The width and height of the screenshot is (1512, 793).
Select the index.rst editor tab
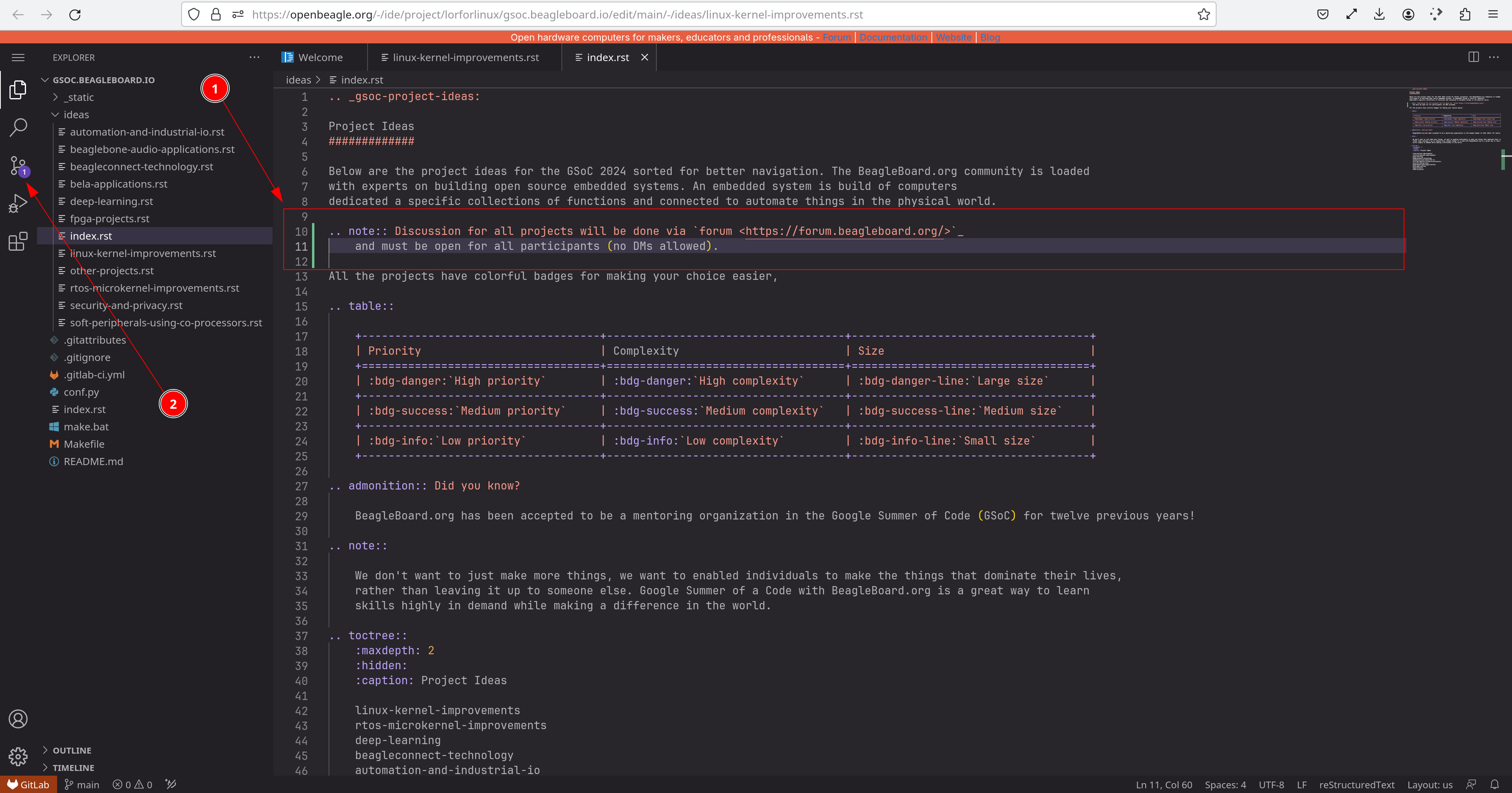(607, 57)
